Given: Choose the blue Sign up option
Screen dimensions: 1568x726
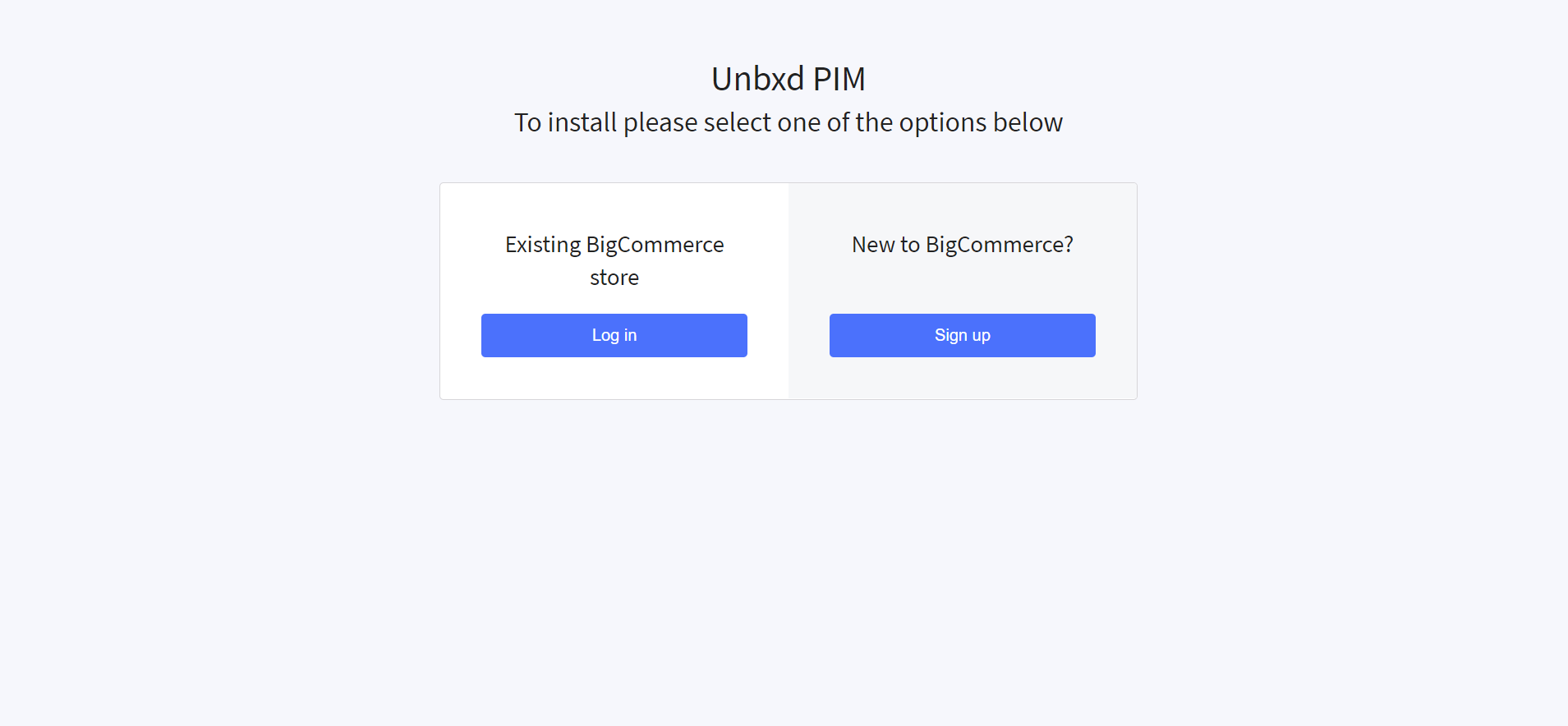Looking at the screenshot, I should 963,335.
